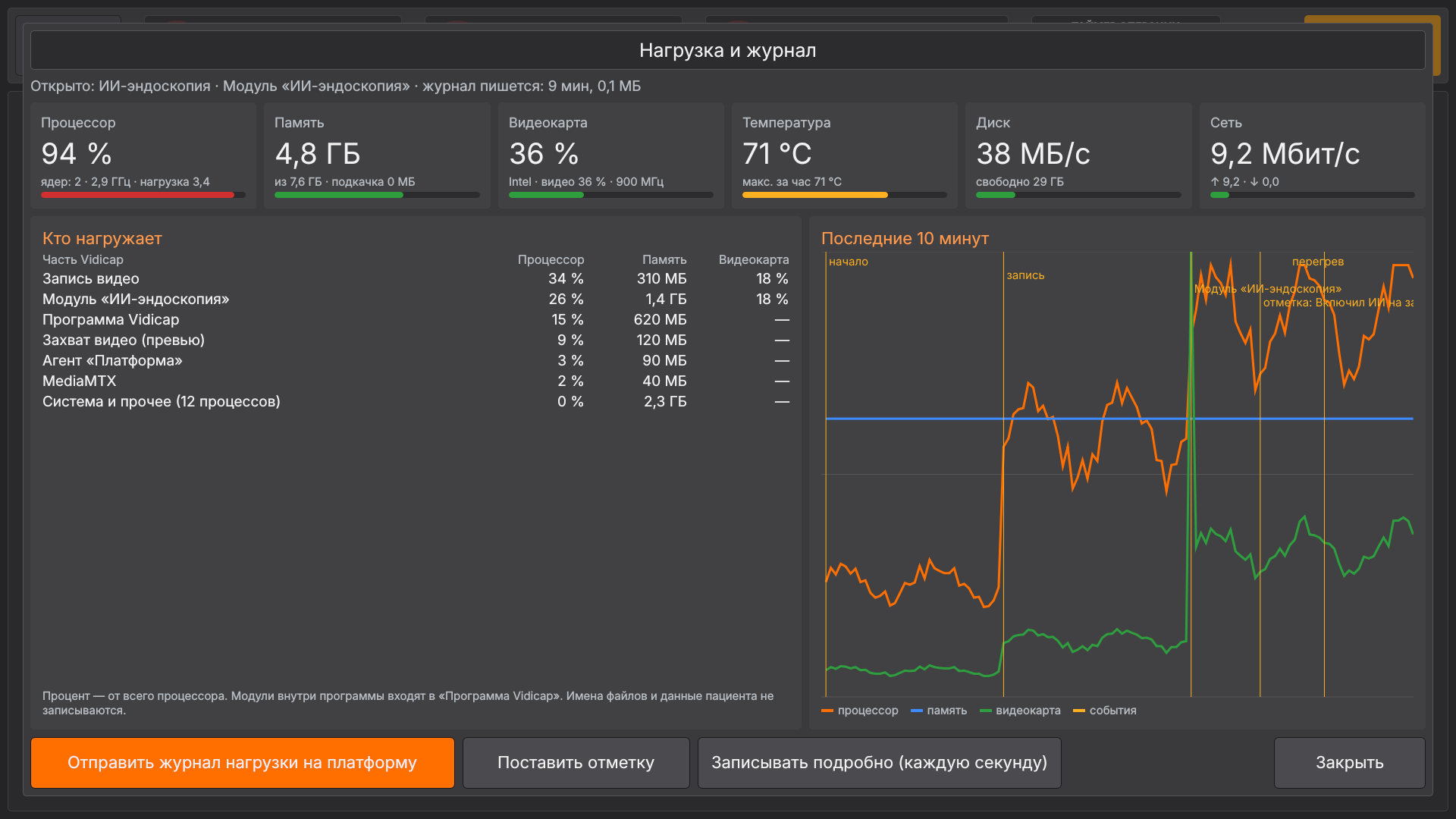This screenshot has height=819, width=1456.
Task: Open the Процессор 94 % card
Action: [143, 155]
